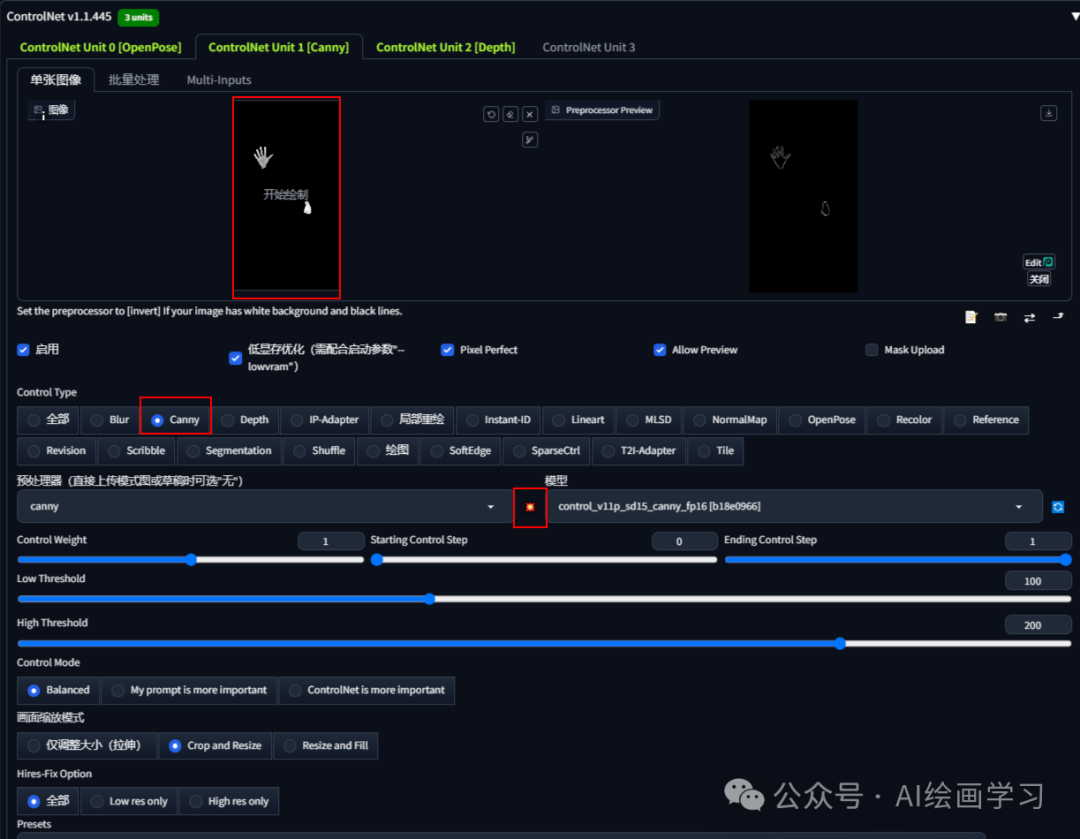Select the Depth control type
The width and height of the screenshot is (1080, 839).
pyautogui.click(x=245, y=420)
